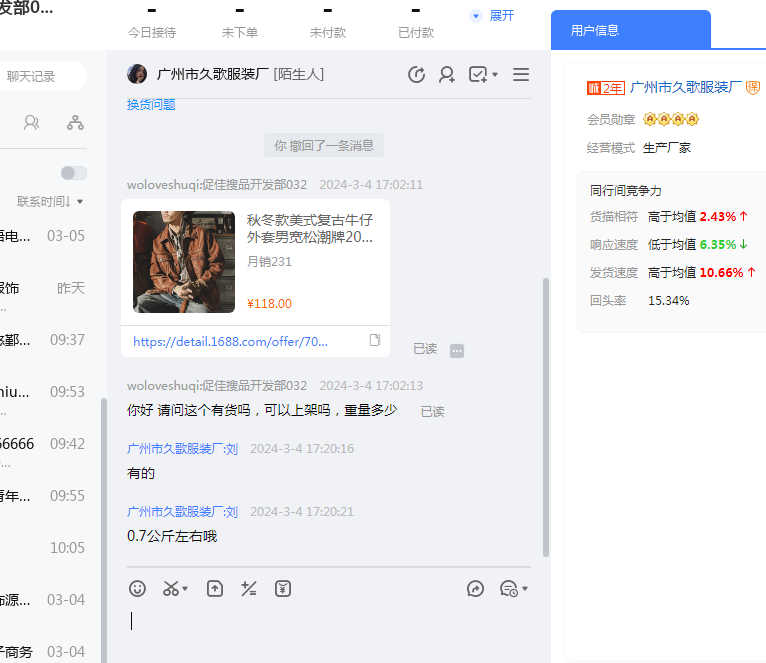Open the emoji picker in chat toolbar

pos(138,589)
